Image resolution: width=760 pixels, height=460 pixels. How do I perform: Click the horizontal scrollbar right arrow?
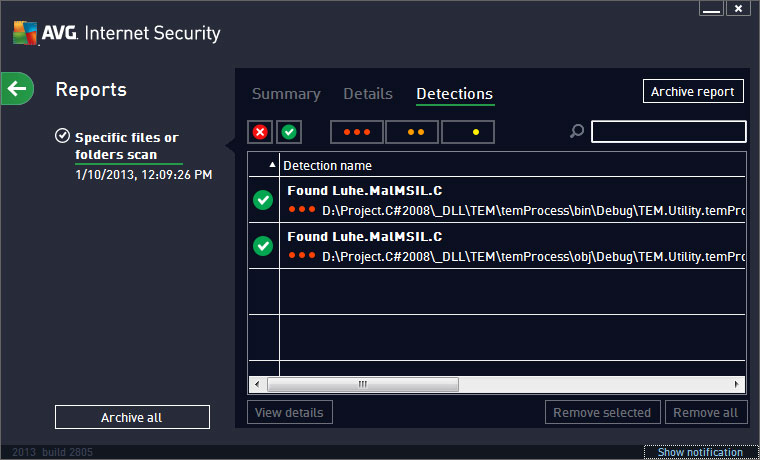point(737,384)
